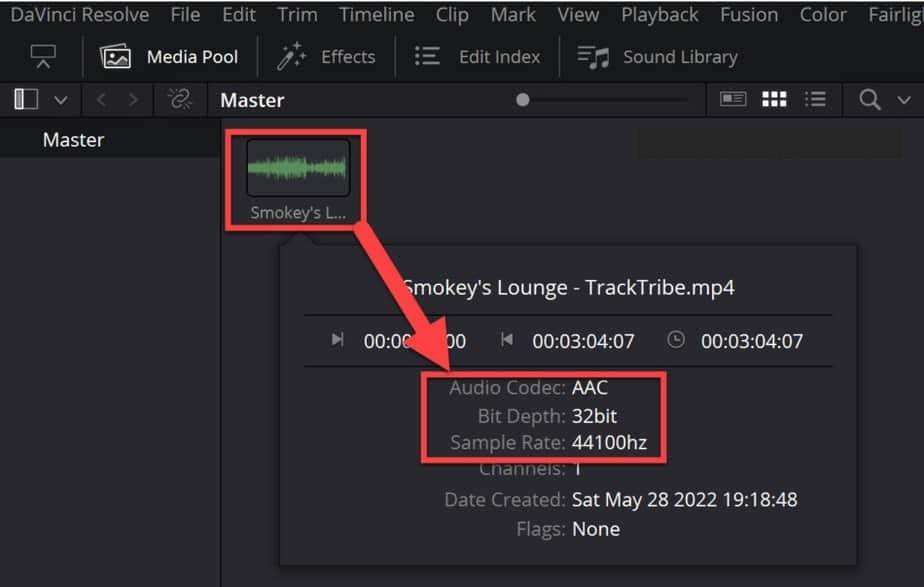Image resolution: width=924 pixels, height=587 pixels.
Task: Click the Flags value None
Action: (596, 529)
